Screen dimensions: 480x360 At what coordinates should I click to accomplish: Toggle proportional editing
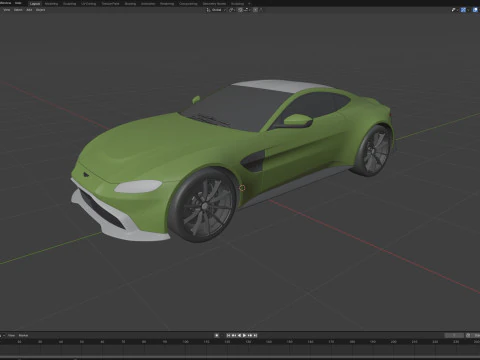pyautogui.click(x=255, y=10)
